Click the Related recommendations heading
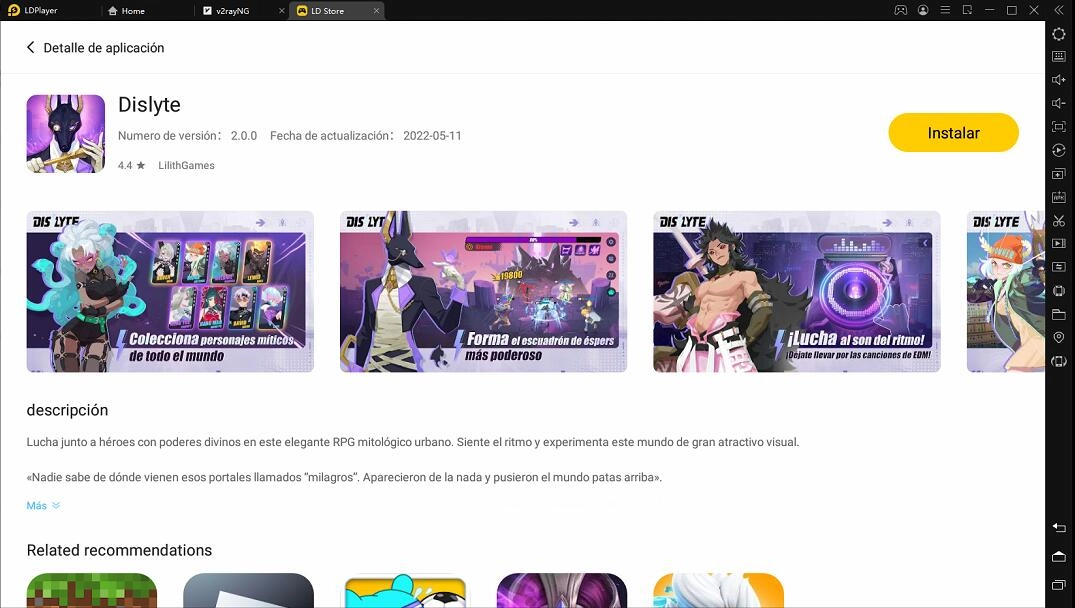 click(119, 550)
